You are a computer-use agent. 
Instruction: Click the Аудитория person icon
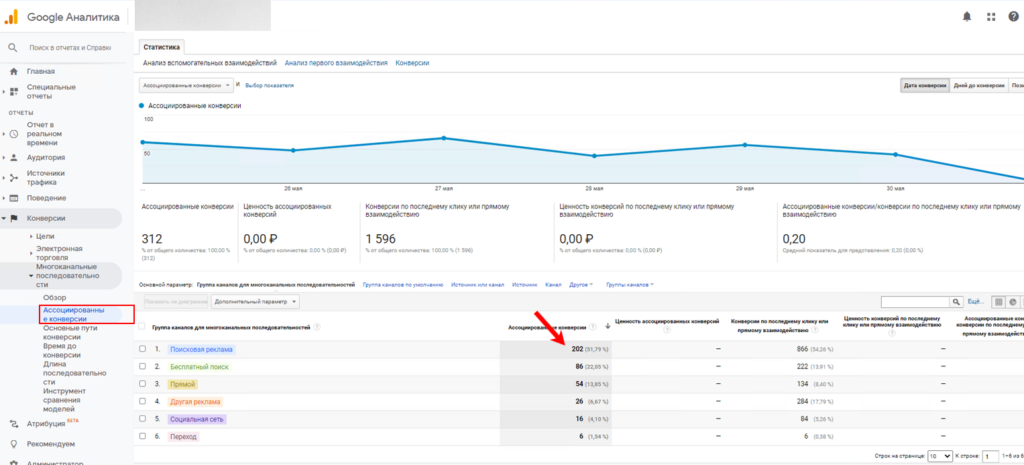click(x=14, y=157)
